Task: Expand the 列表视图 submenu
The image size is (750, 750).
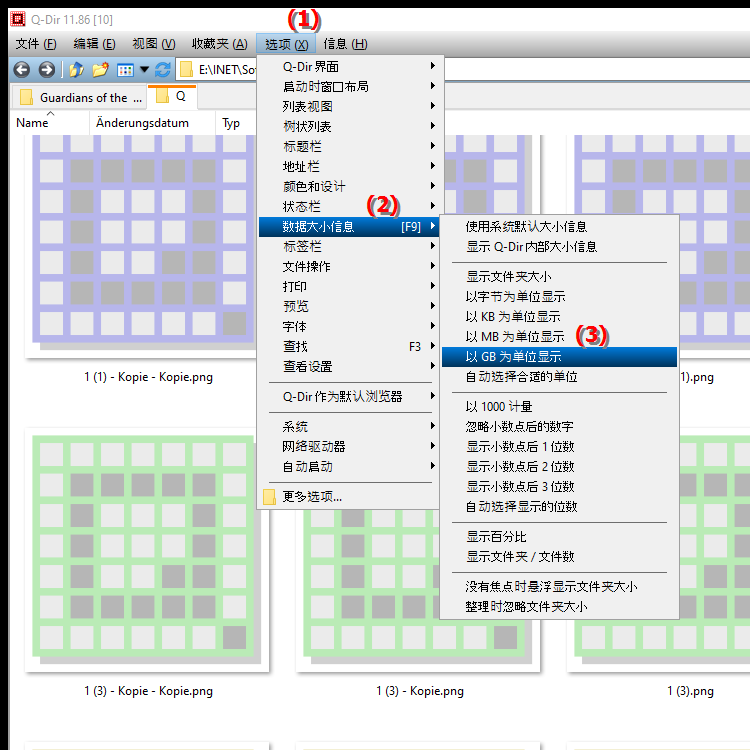Action: point(351,106)
